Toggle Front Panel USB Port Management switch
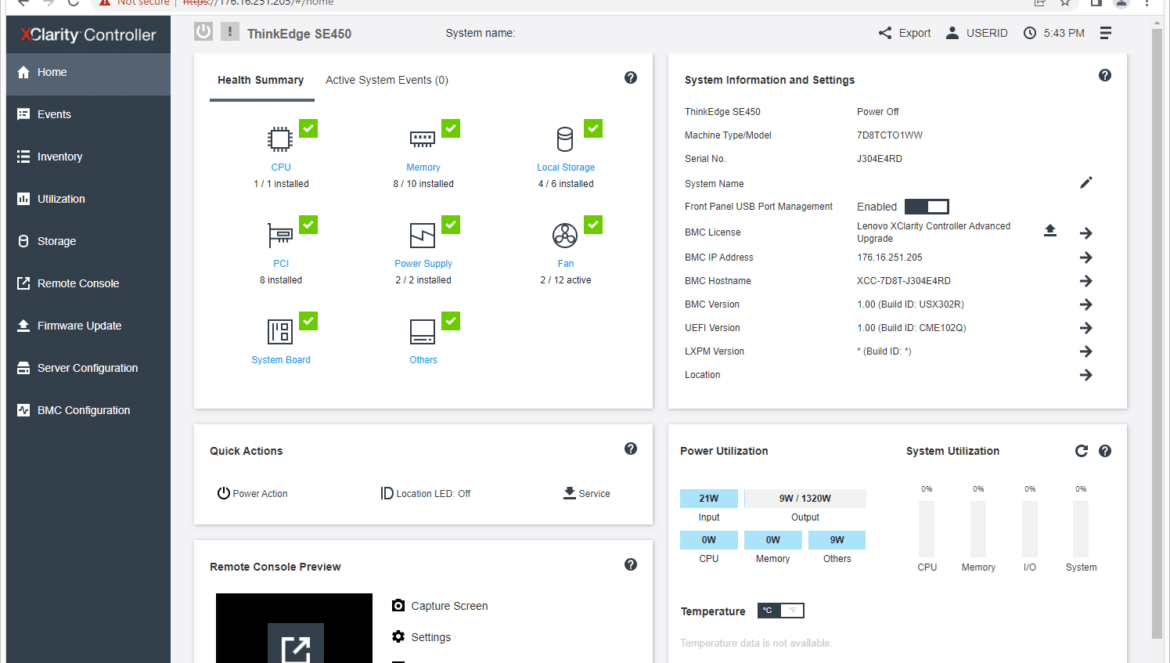The height and width of the screenshot is (663, 1170). click(x=927, y=207)
